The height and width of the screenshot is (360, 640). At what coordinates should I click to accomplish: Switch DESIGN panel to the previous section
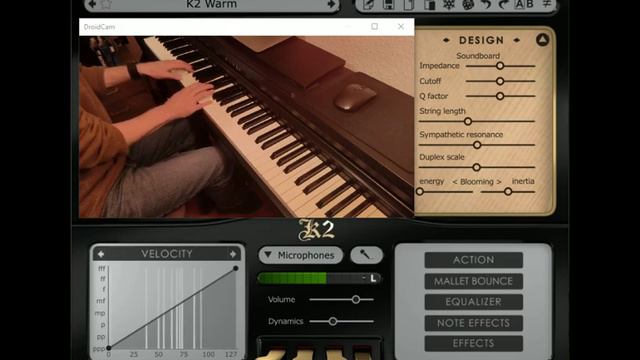[x=446, y=40]
